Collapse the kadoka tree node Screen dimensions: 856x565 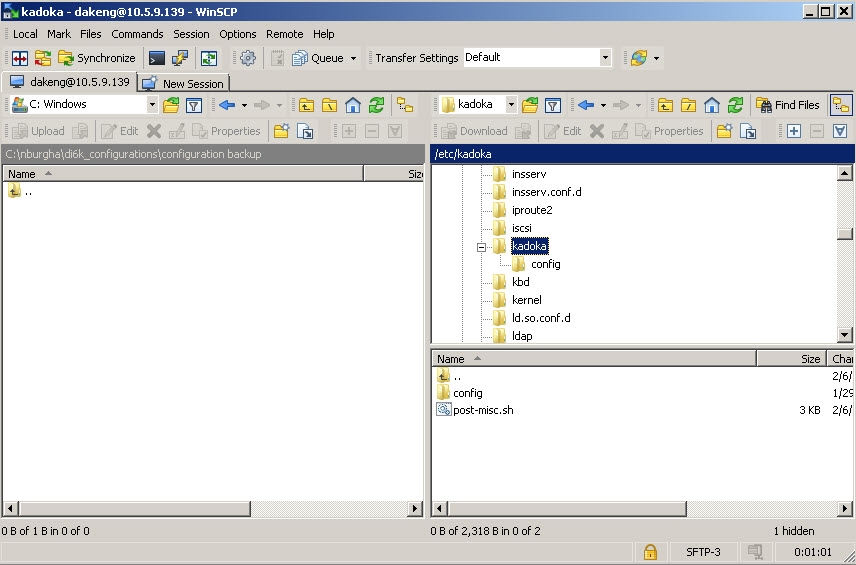click(x=481, y=247)
